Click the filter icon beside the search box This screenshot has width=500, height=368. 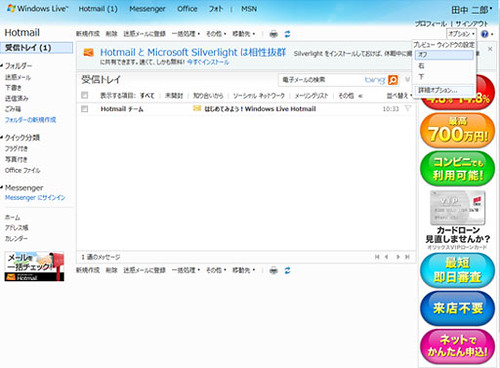click(407, 79)
